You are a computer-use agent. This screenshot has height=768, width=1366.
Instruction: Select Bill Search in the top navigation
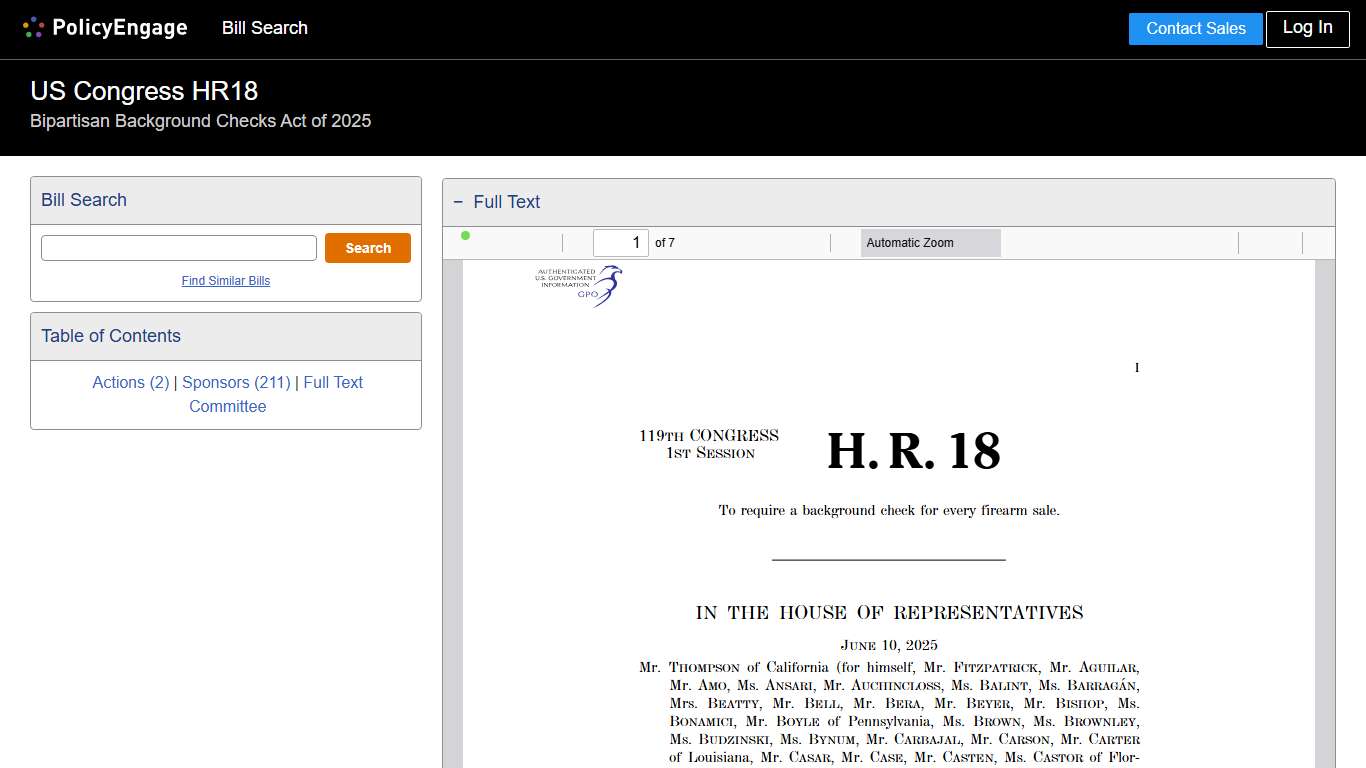click(264, 28)
